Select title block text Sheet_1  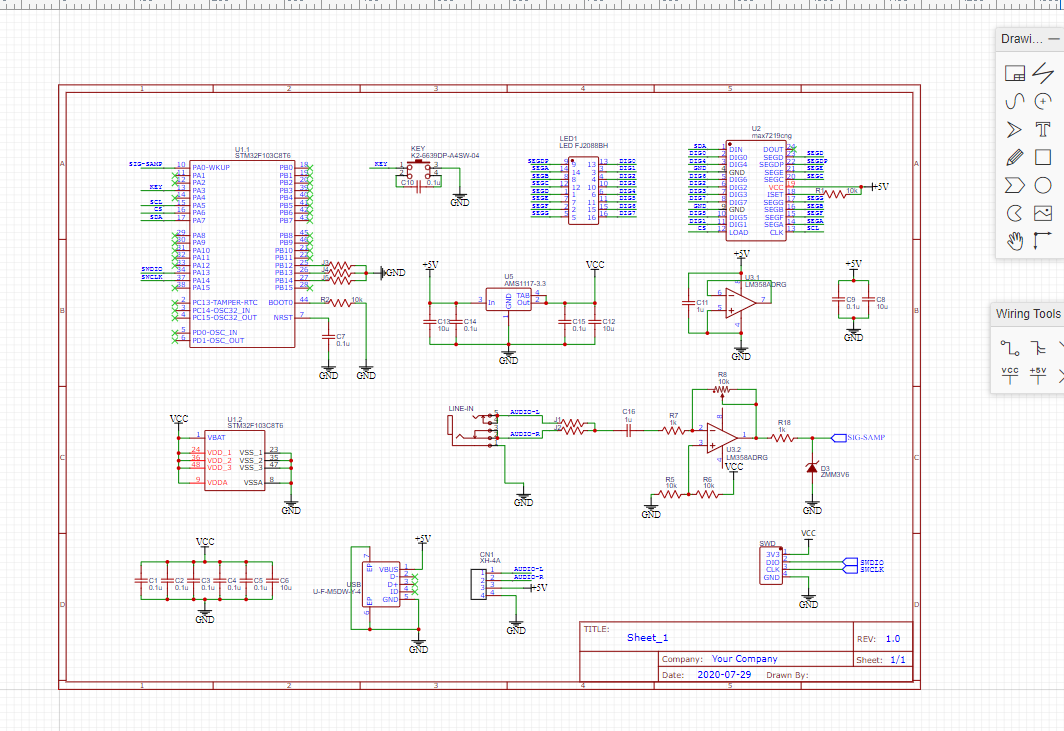coord(647,637)
